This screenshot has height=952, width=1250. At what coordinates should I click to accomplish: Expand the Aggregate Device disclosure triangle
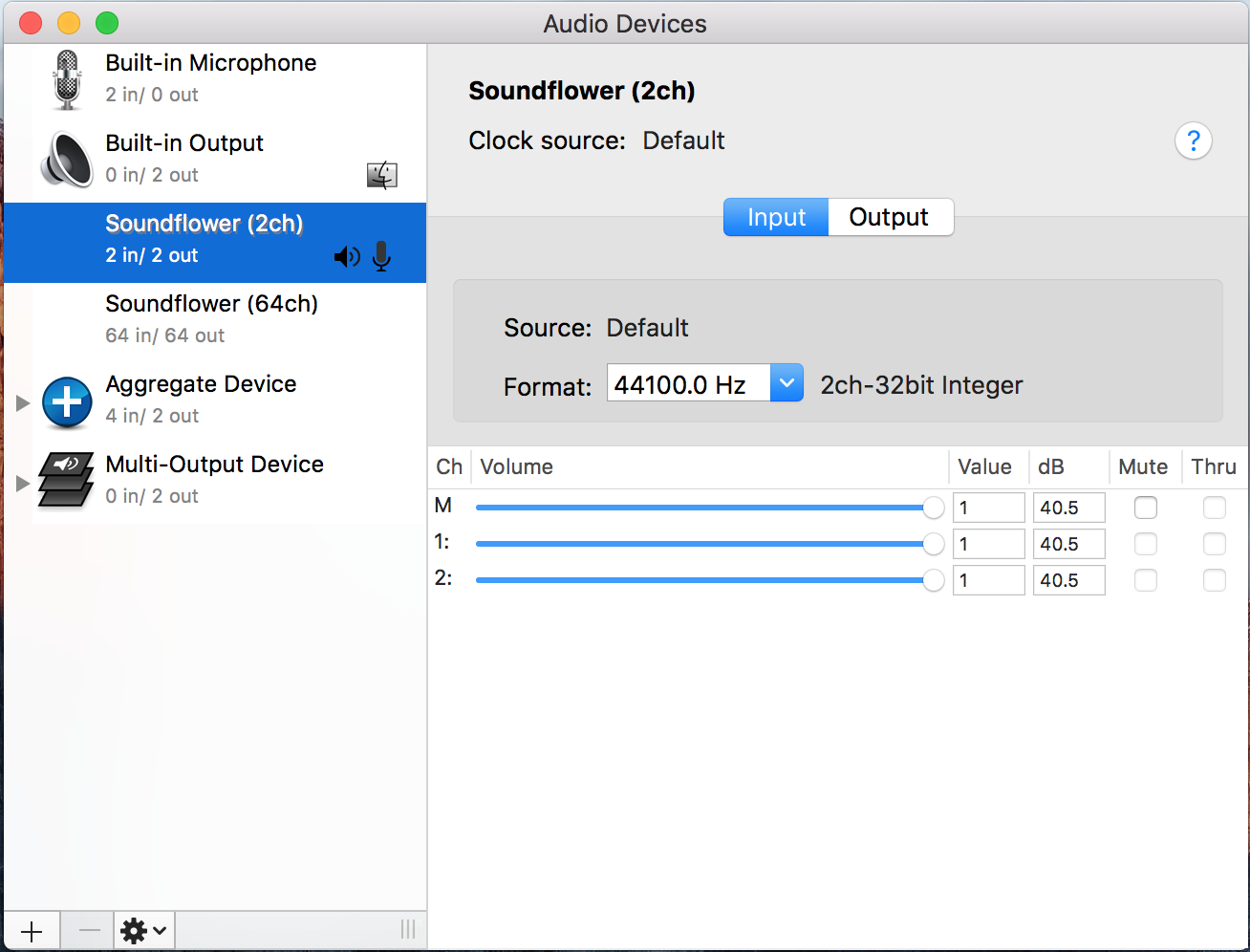(23, 402)
